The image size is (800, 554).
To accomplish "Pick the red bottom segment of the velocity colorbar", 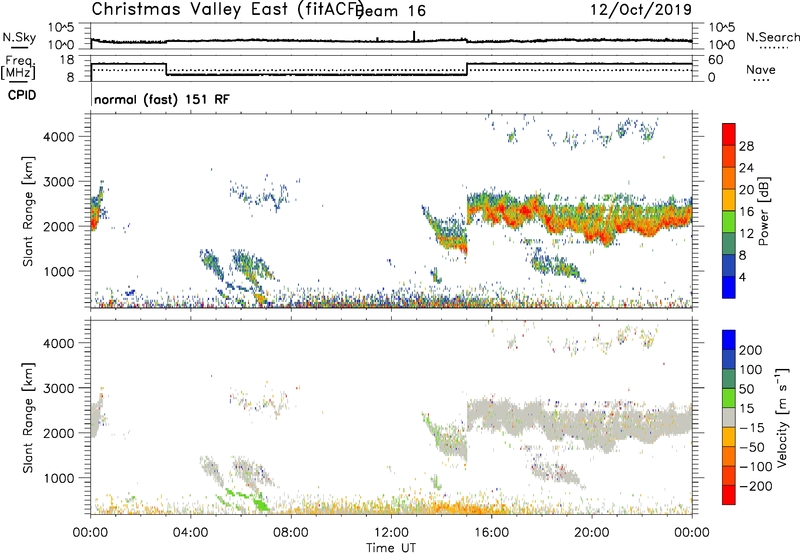I will (x=729, y=495).
